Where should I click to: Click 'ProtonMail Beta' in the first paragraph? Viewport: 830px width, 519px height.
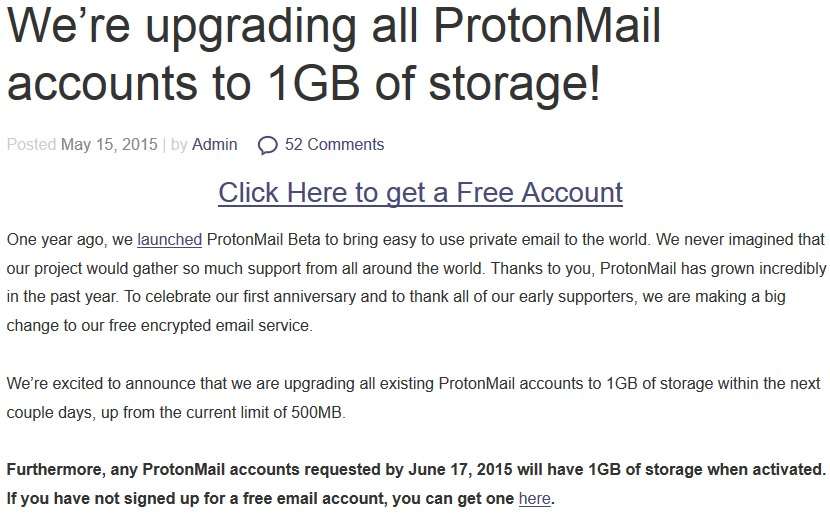pyautogui.click(x=263, y=240)
